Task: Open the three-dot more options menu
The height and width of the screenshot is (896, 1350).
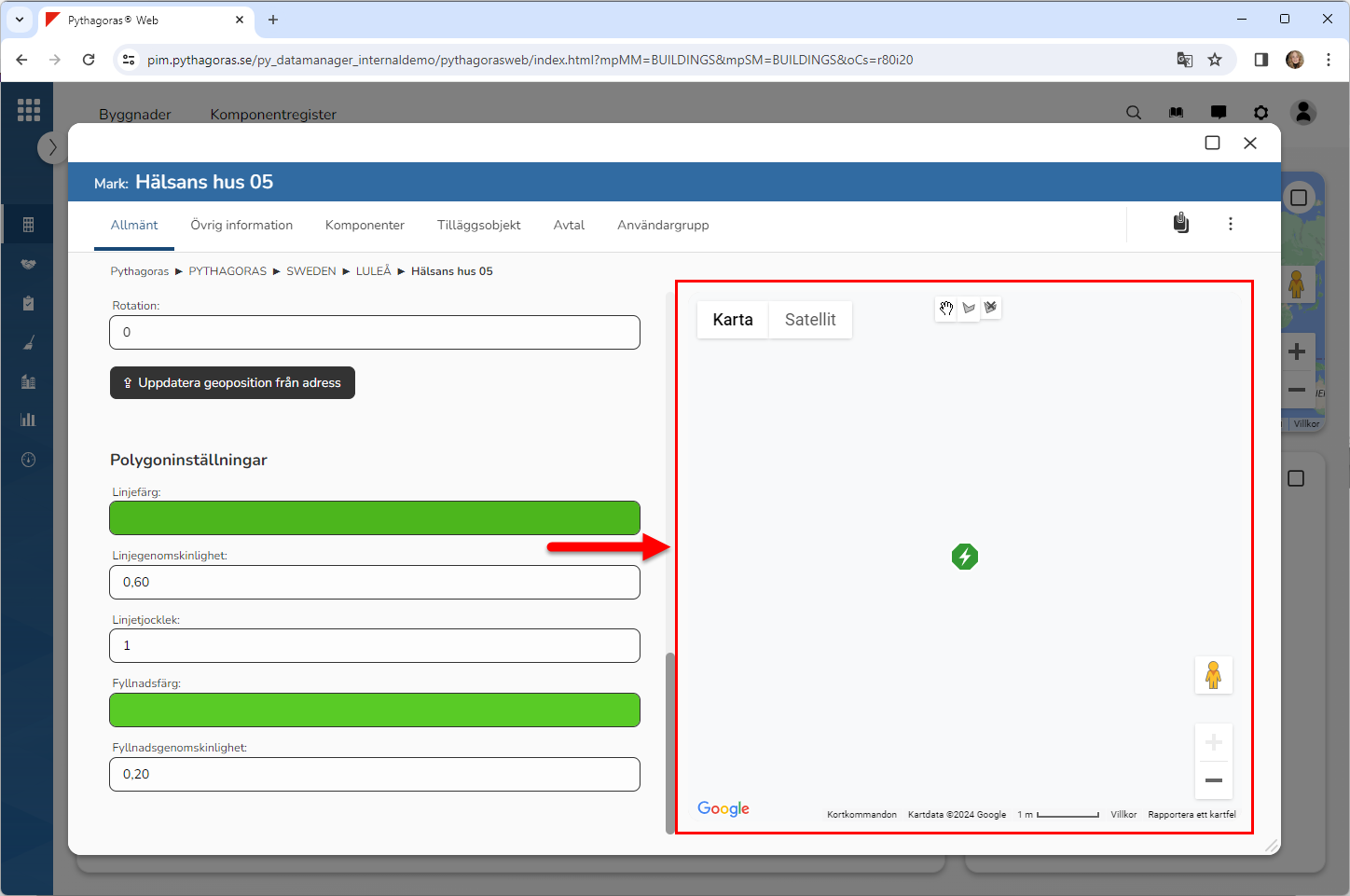Action: pos(1230,224)
